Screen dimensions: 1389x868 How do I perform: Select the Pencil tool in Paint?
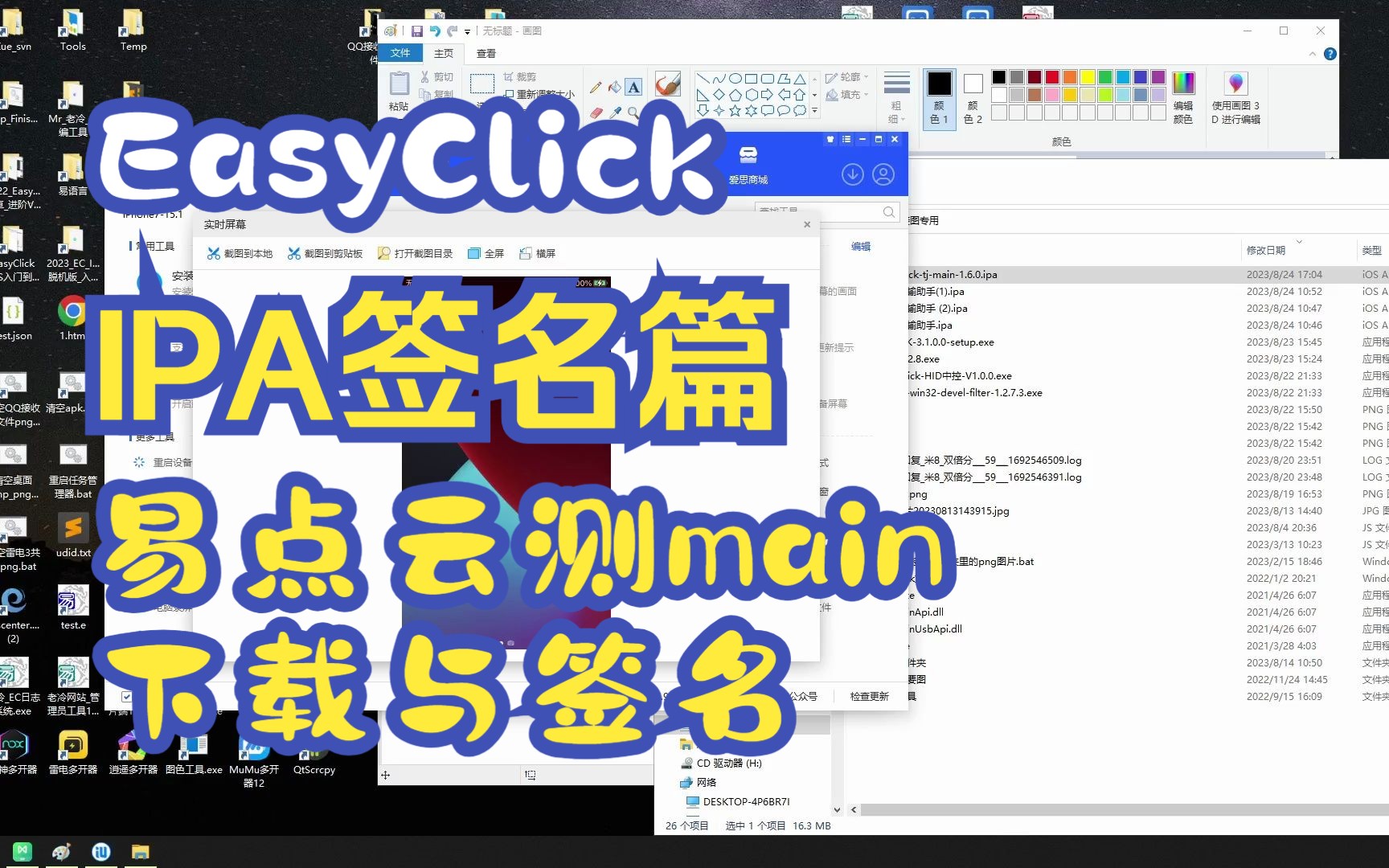(x=596, y=88)
